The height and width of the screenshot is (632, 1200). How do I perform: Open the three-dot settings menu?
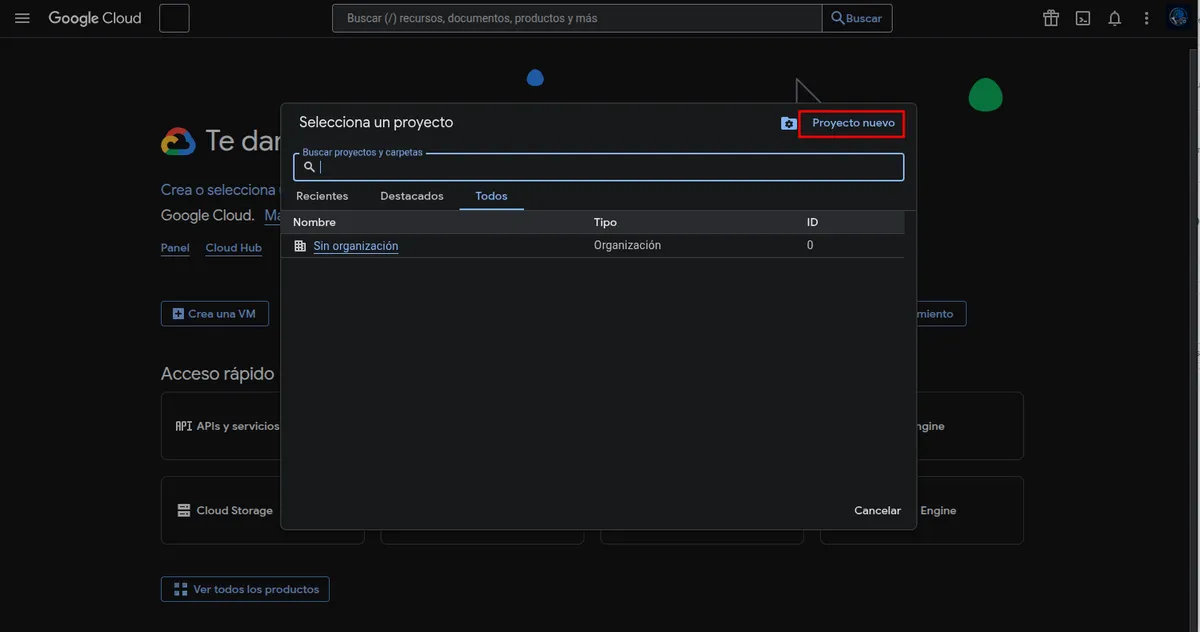pos(1147,18)
